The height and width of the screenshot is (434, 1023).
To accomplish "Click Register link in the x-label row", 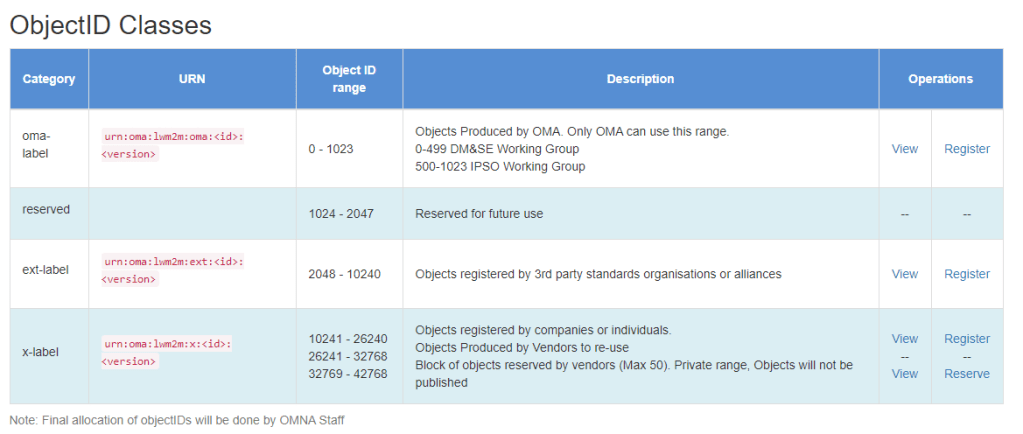I will (966, 339).
